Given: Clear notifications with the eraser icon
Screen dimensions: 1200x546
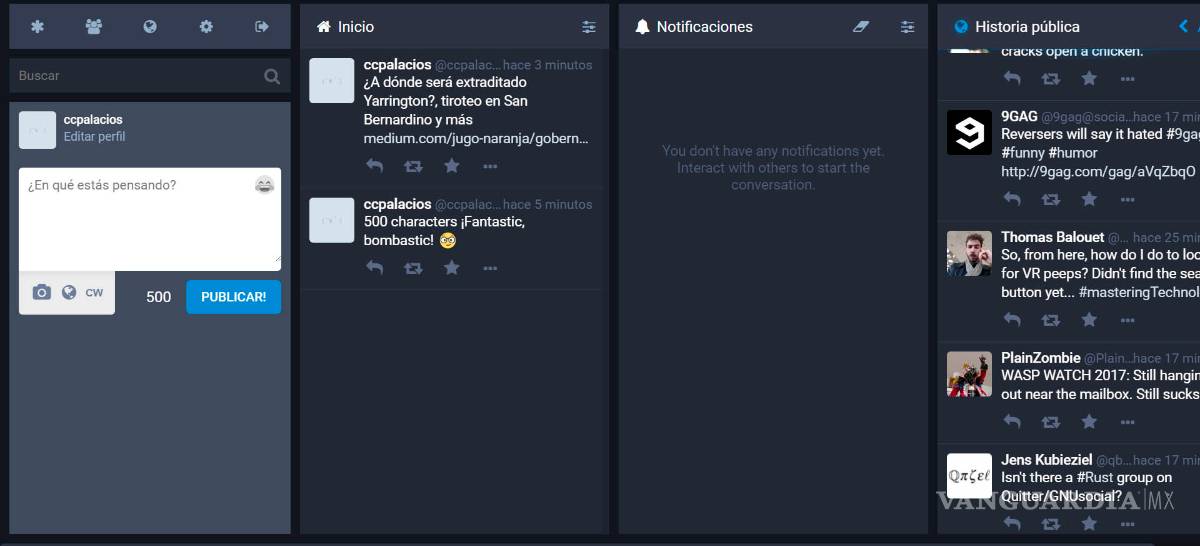Looking at the screenshot, I should coord(861,27).
